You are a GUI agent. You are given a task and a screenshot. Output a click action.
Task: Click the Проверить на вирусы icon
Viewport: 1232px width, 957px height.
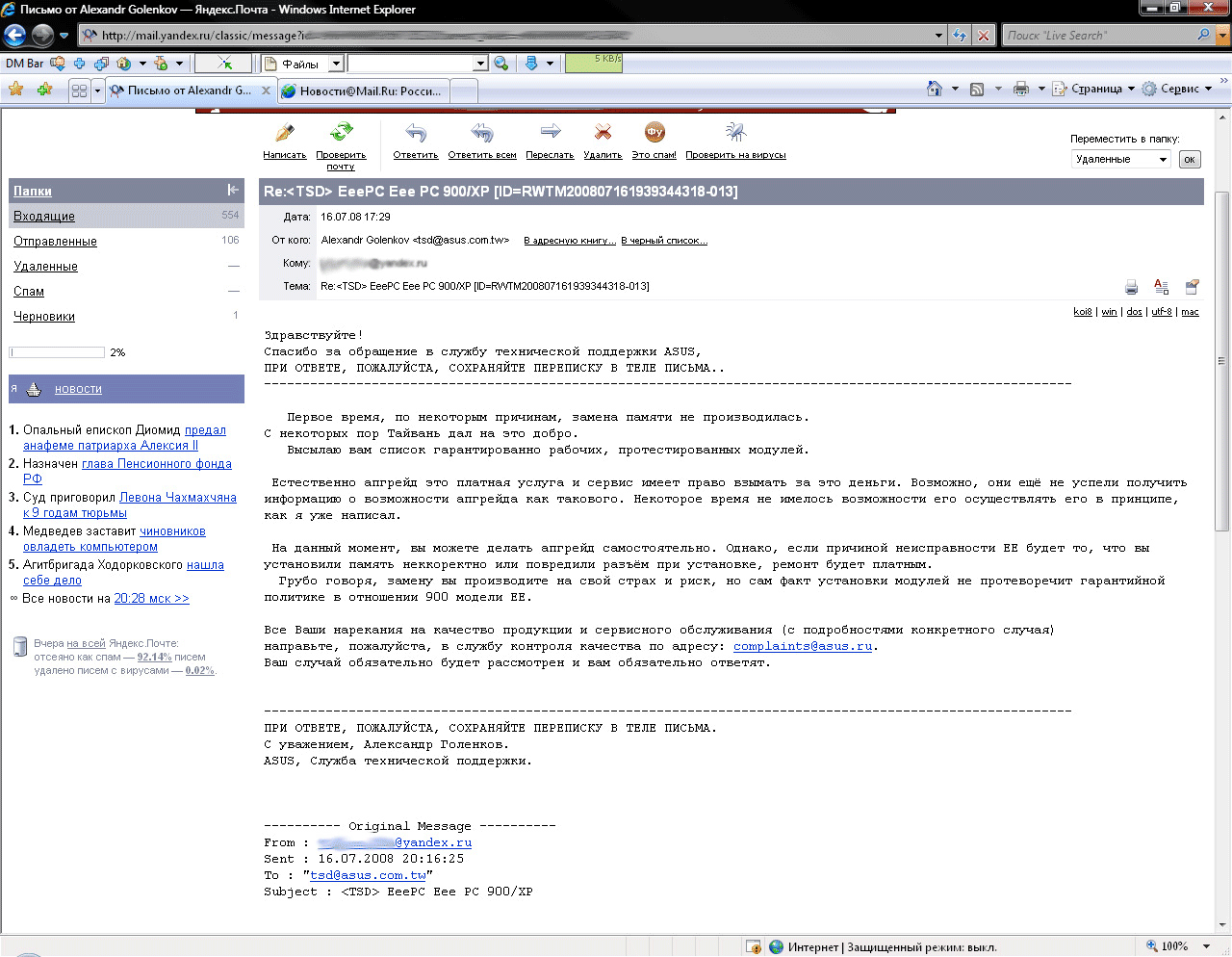pos(735,132)
